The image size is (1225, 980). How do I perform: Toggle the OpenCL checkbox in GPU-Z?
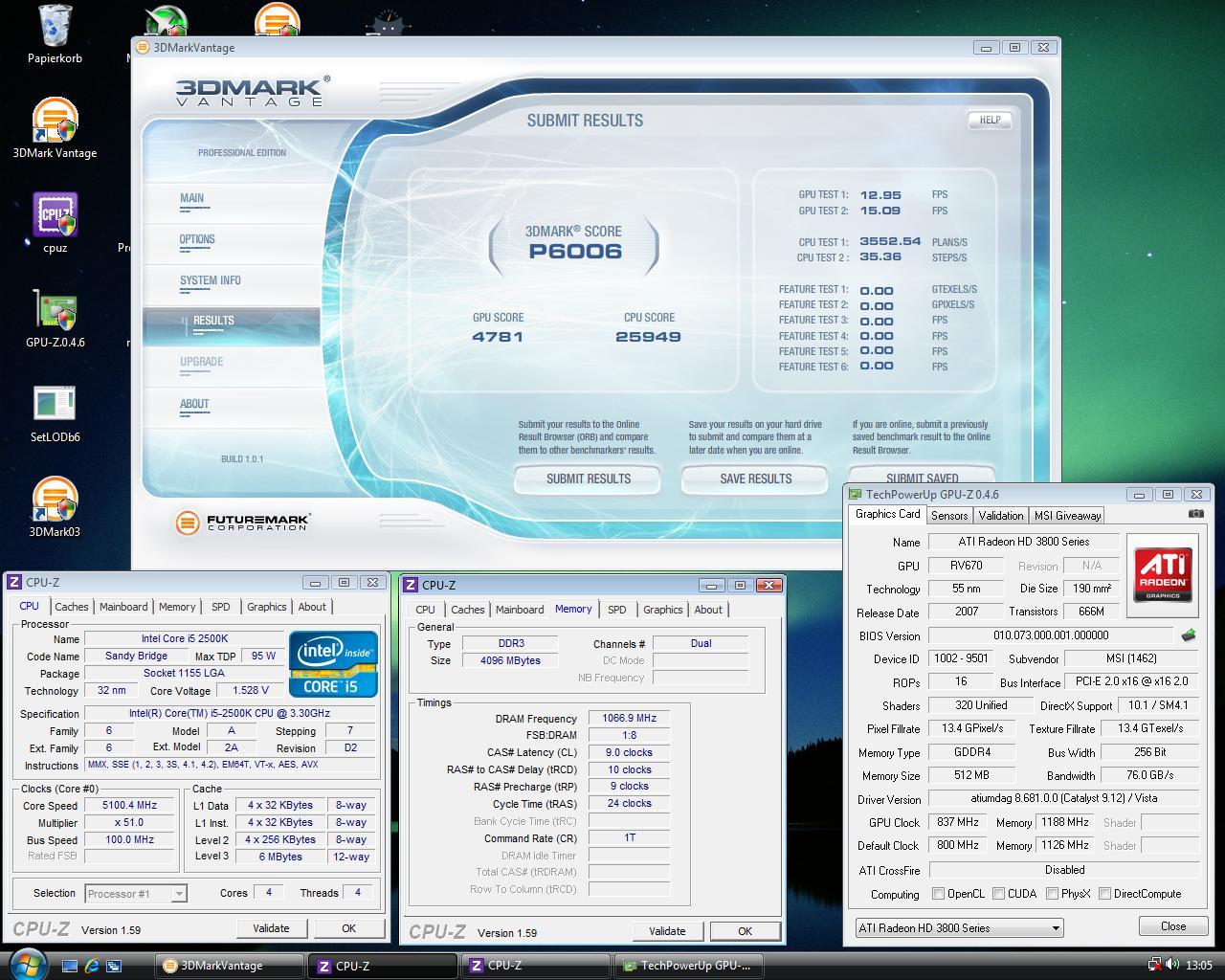coord(939,894)
